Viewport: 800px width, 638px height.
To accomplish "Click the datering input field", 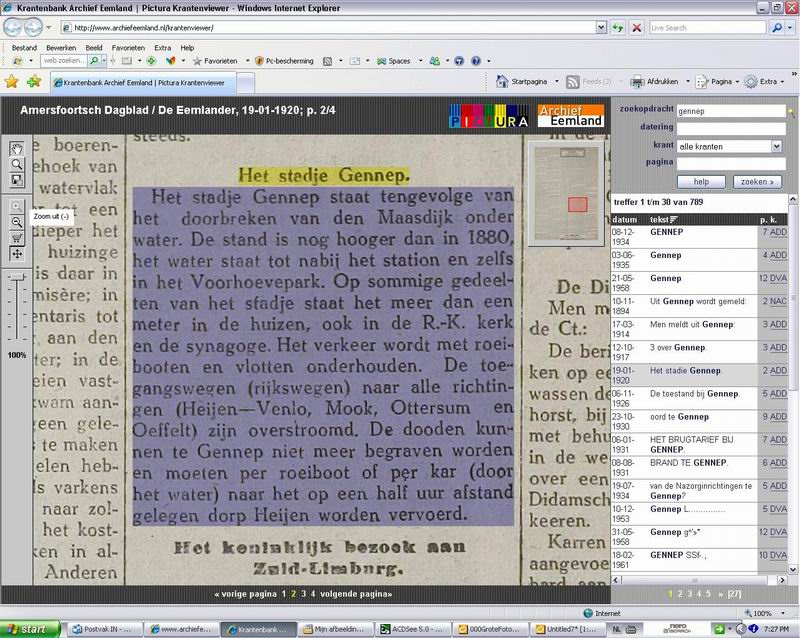I will point(731,129).
